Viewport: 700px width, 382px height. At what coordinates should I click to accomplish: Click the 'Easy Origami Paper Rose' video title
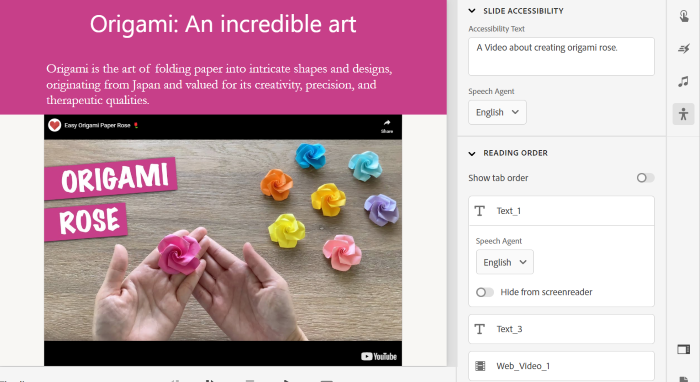coord(97,125)
